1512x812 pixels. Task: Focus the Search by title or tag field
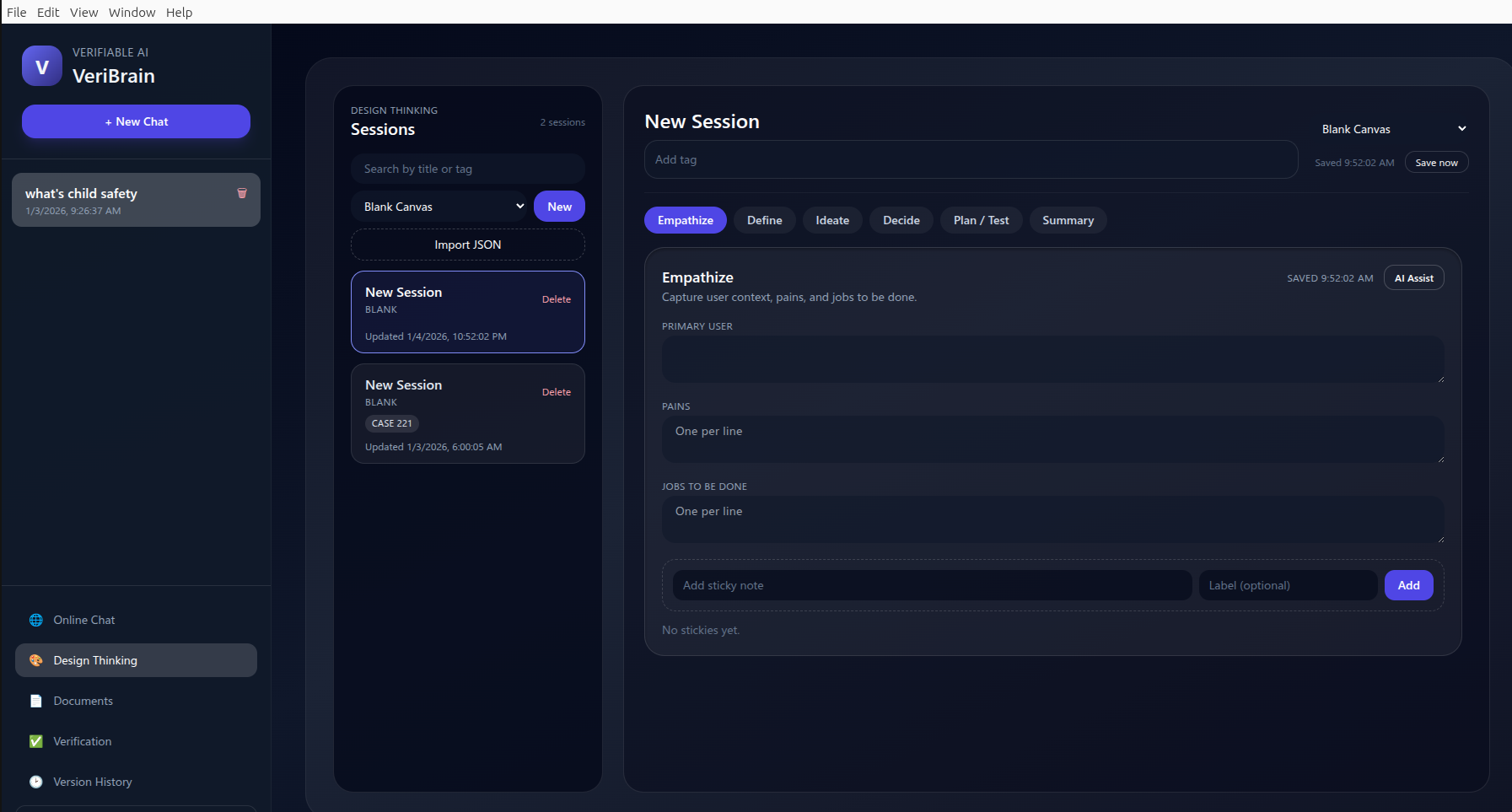(467, 169)
